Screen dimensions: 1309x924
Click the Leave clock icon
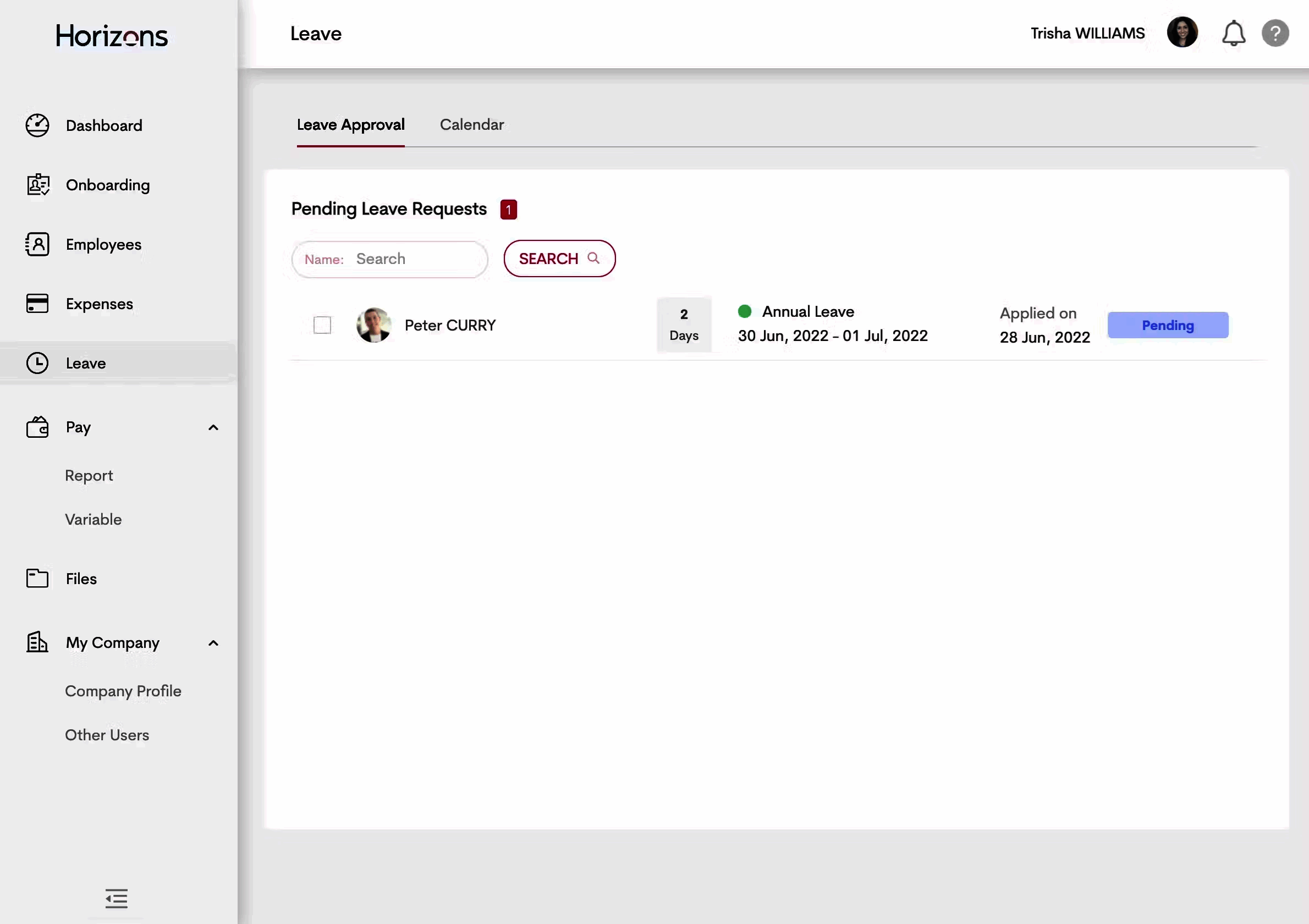click(37, 363)
